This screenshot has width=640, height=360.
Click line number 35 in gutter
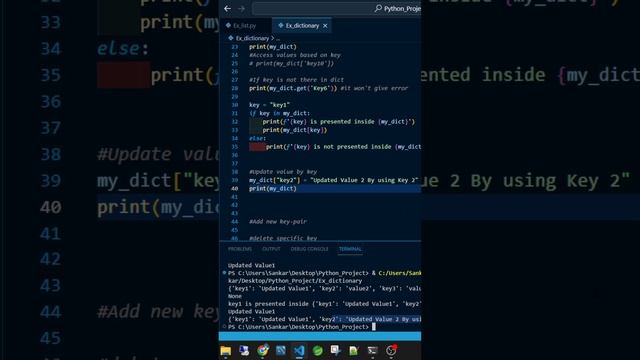point(234,147)
